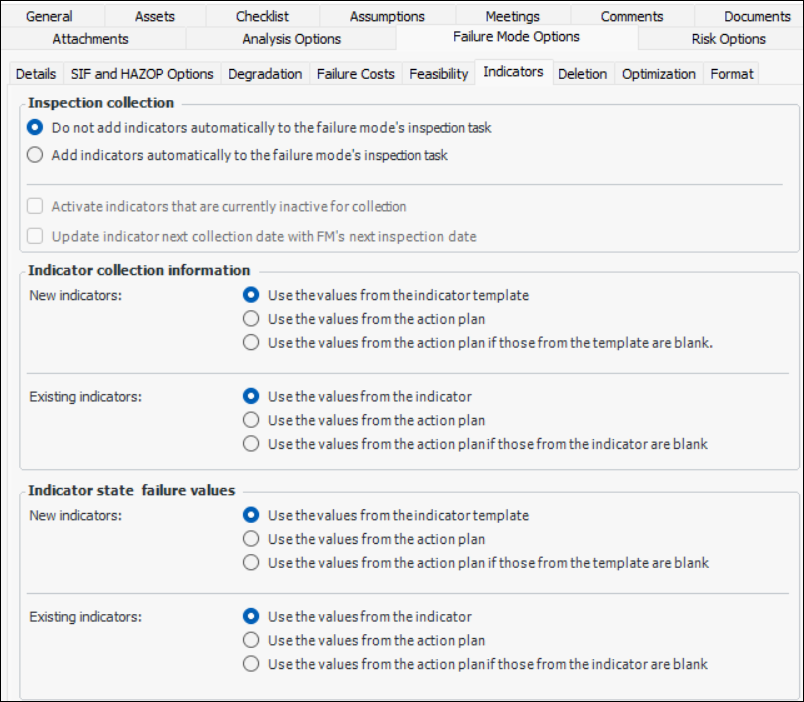
Task: Open the Checklist tab
Action: 262,16
